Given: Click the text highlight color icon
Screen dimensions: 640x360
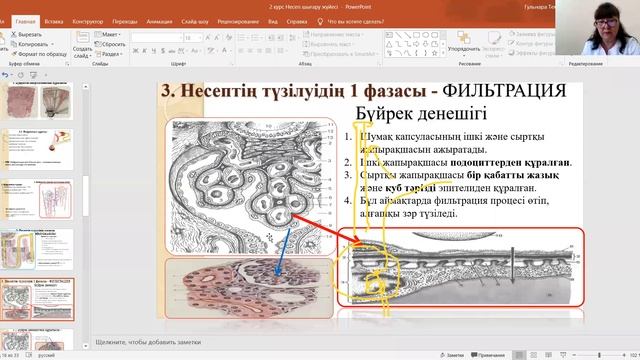Looking at the screenshot, I should [210, 51].
